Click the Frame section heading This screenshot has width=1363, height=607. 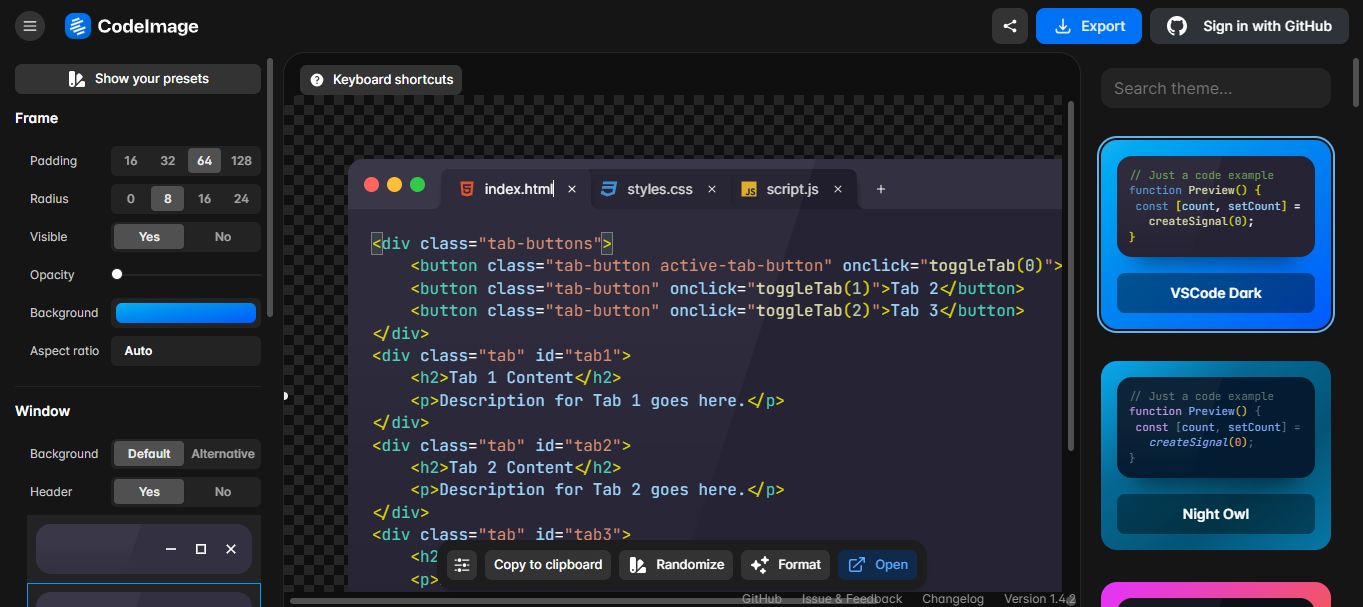pyautogui.click(x=36, y=118)
